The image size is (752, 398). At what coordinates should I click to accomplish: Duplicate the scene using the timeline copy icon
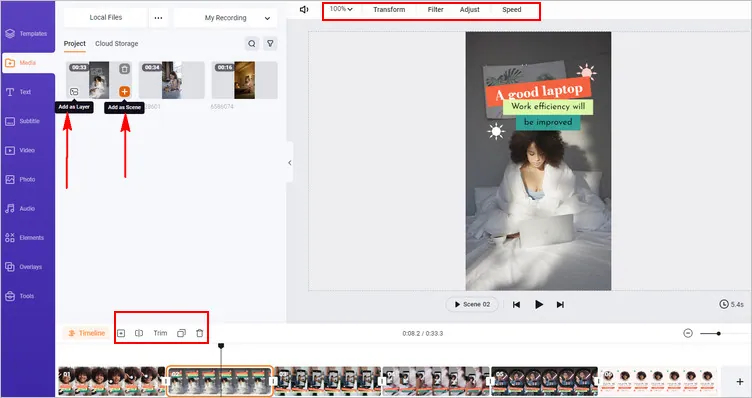tap(181, 333)
